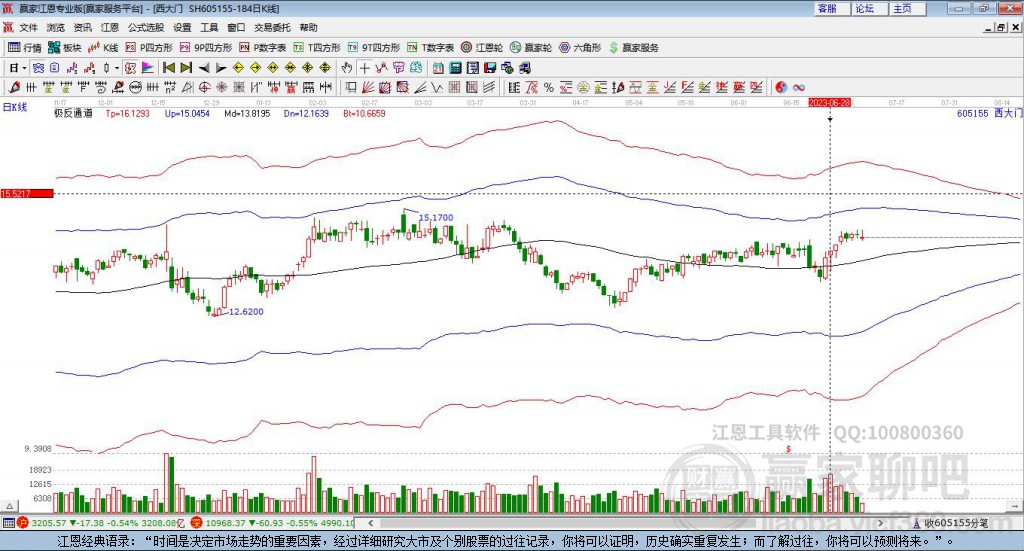Open the T四方形 tool
The height and width of the screenshot is (551, 1024).
[x=317, y=48]
